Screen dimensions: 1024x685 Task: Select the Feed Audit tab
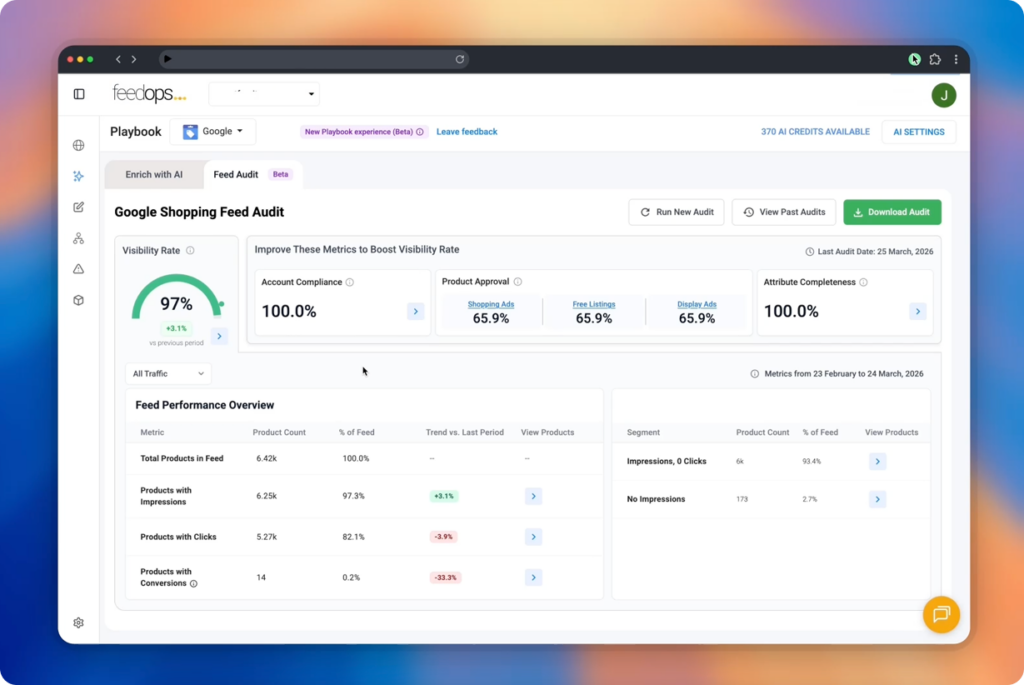coord(235,174)
